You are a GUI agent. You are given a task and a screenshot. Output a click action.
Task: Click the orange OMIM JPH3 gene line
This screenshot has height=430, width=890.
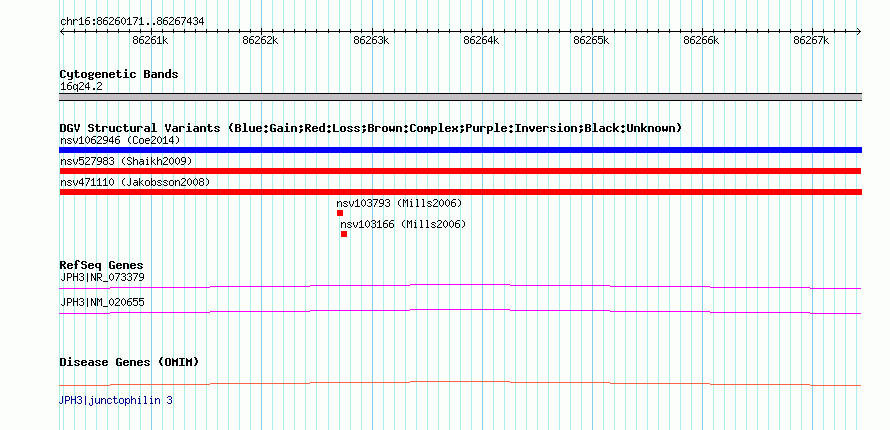click(x=460, y=383)
